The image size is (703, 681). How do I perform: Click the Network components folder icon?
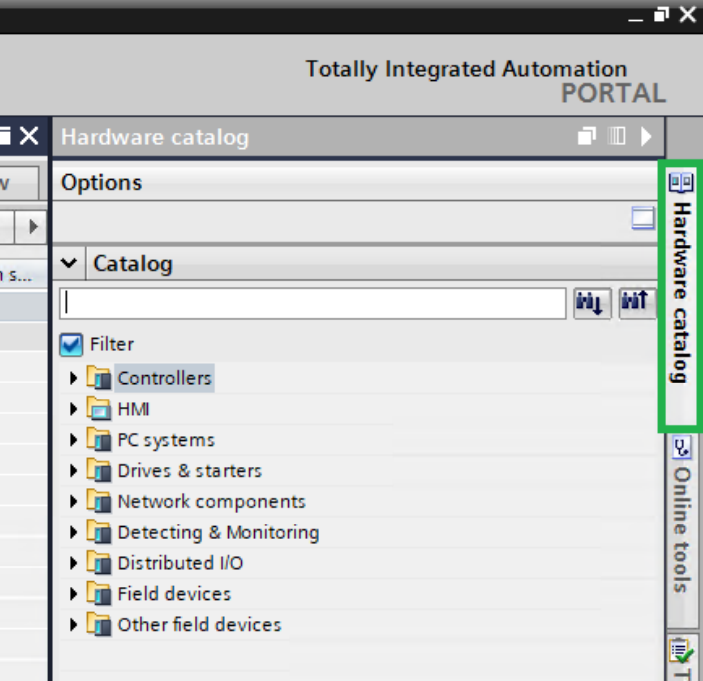pos(98,501)
